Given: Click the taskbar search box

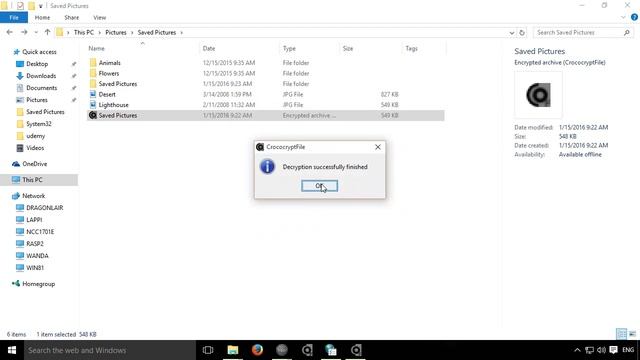Looking at the screenshot, I should [x=110, y=350].
